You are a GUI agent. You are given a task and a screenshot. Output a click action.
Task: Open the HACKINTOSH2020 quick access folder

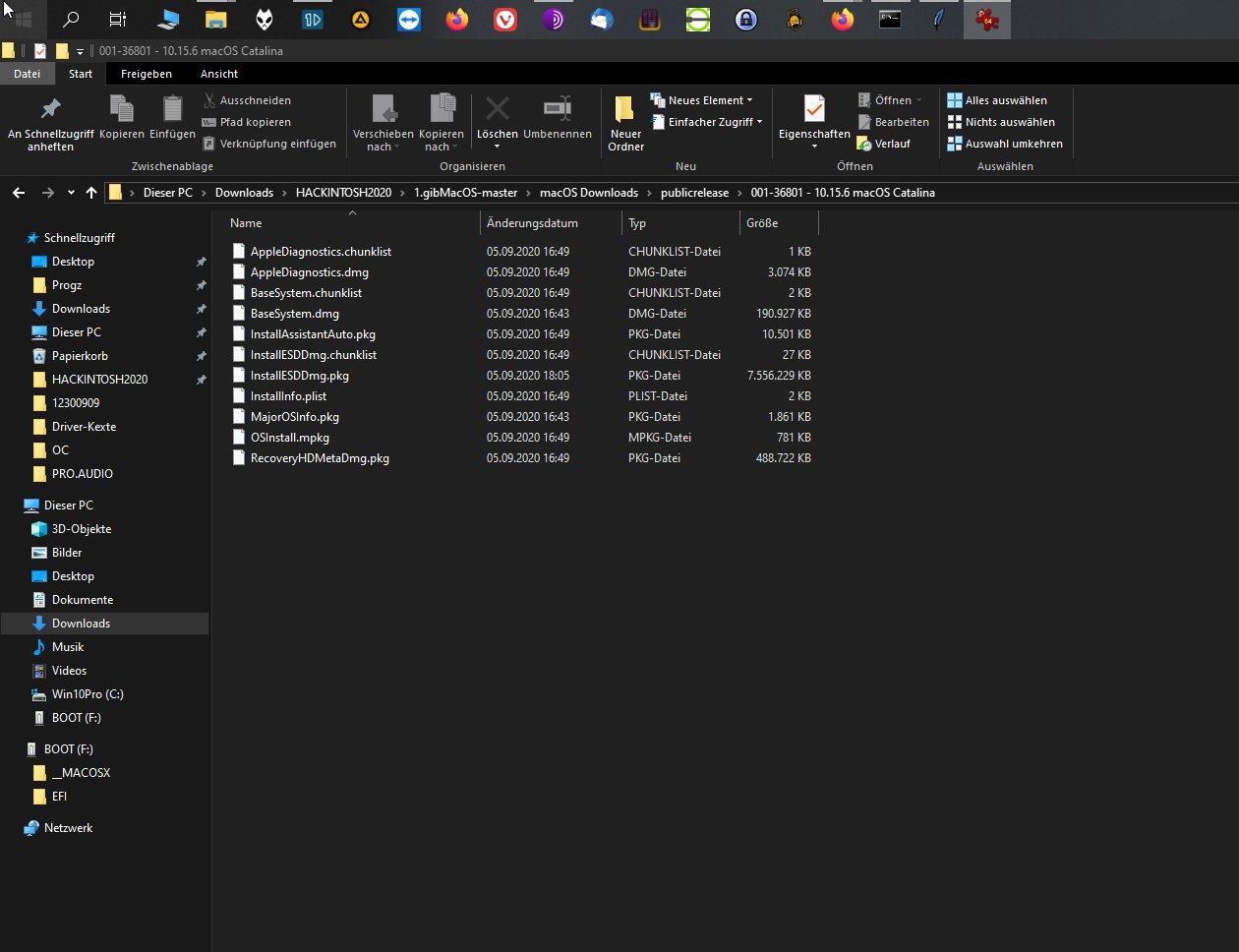(x=99, y=380)
